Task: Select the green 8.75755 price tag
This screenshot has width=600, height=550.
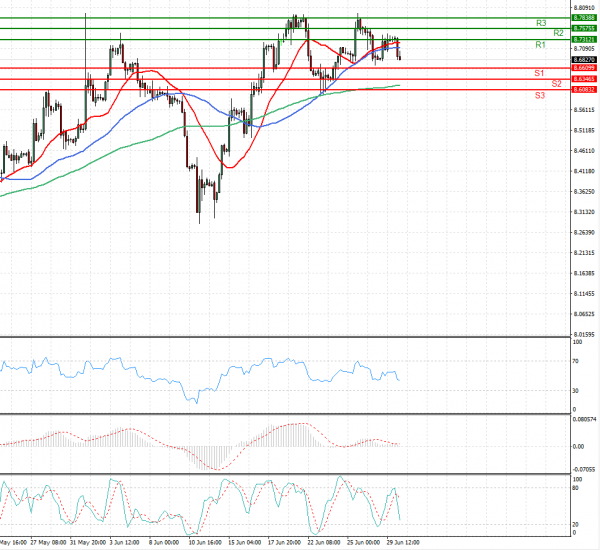Action: 584,28
